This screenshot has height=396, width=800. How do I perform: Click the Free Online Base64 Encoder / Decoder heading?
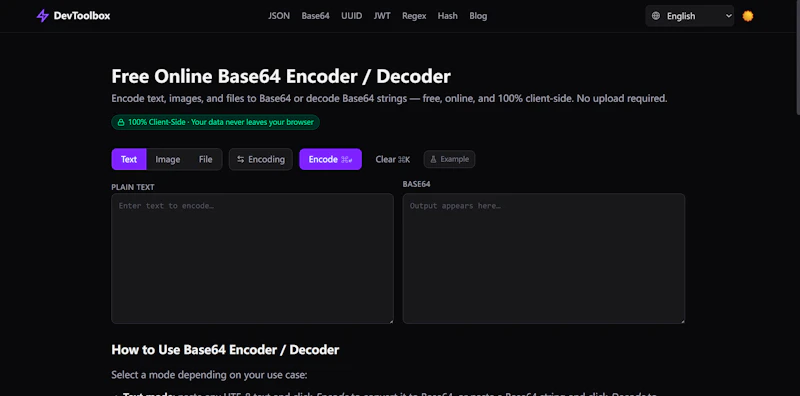point(281,77)
